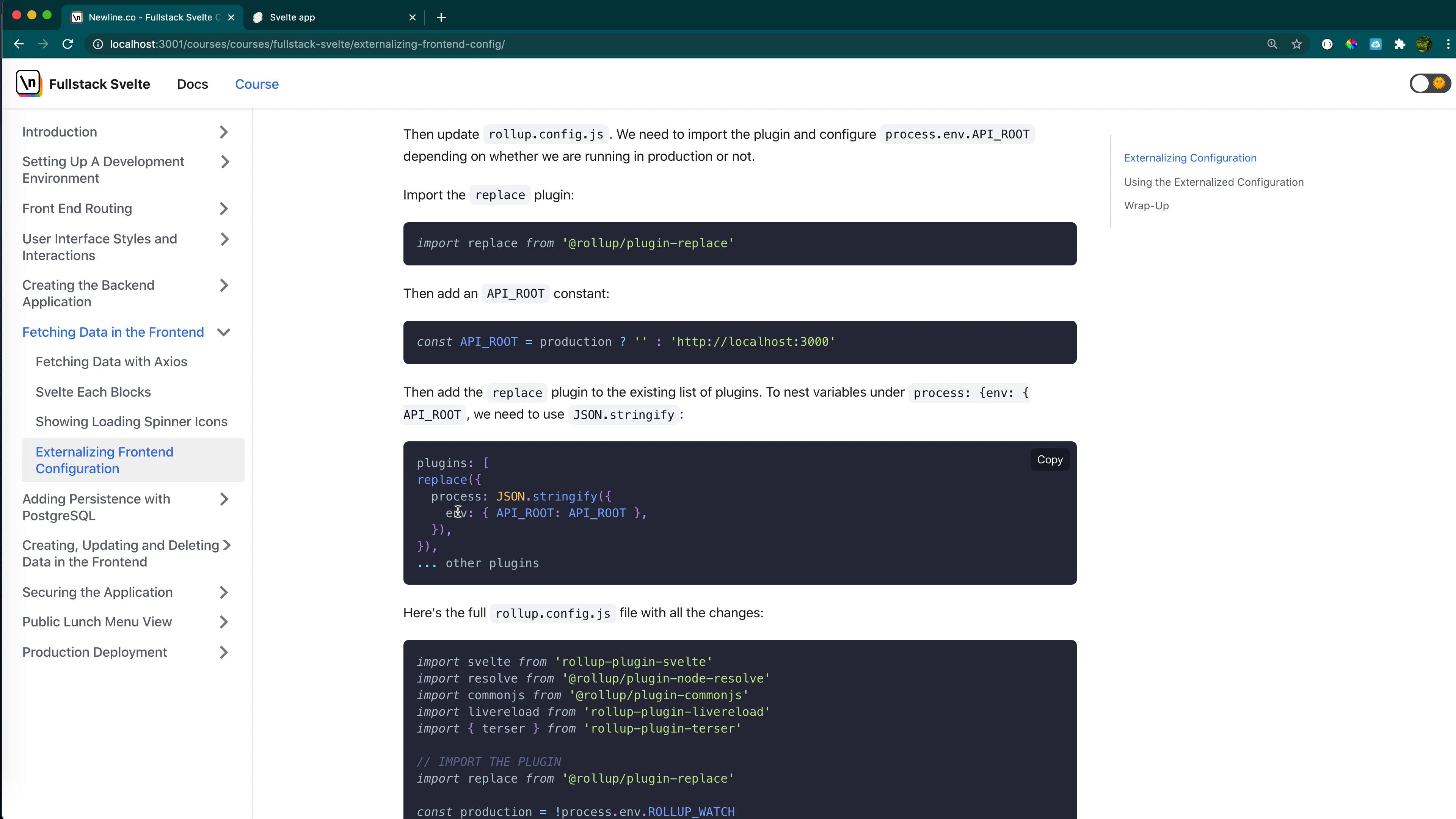Click the browser back navigation arrow
Screen dimensions: 1456x819
(x=19, y=44)
